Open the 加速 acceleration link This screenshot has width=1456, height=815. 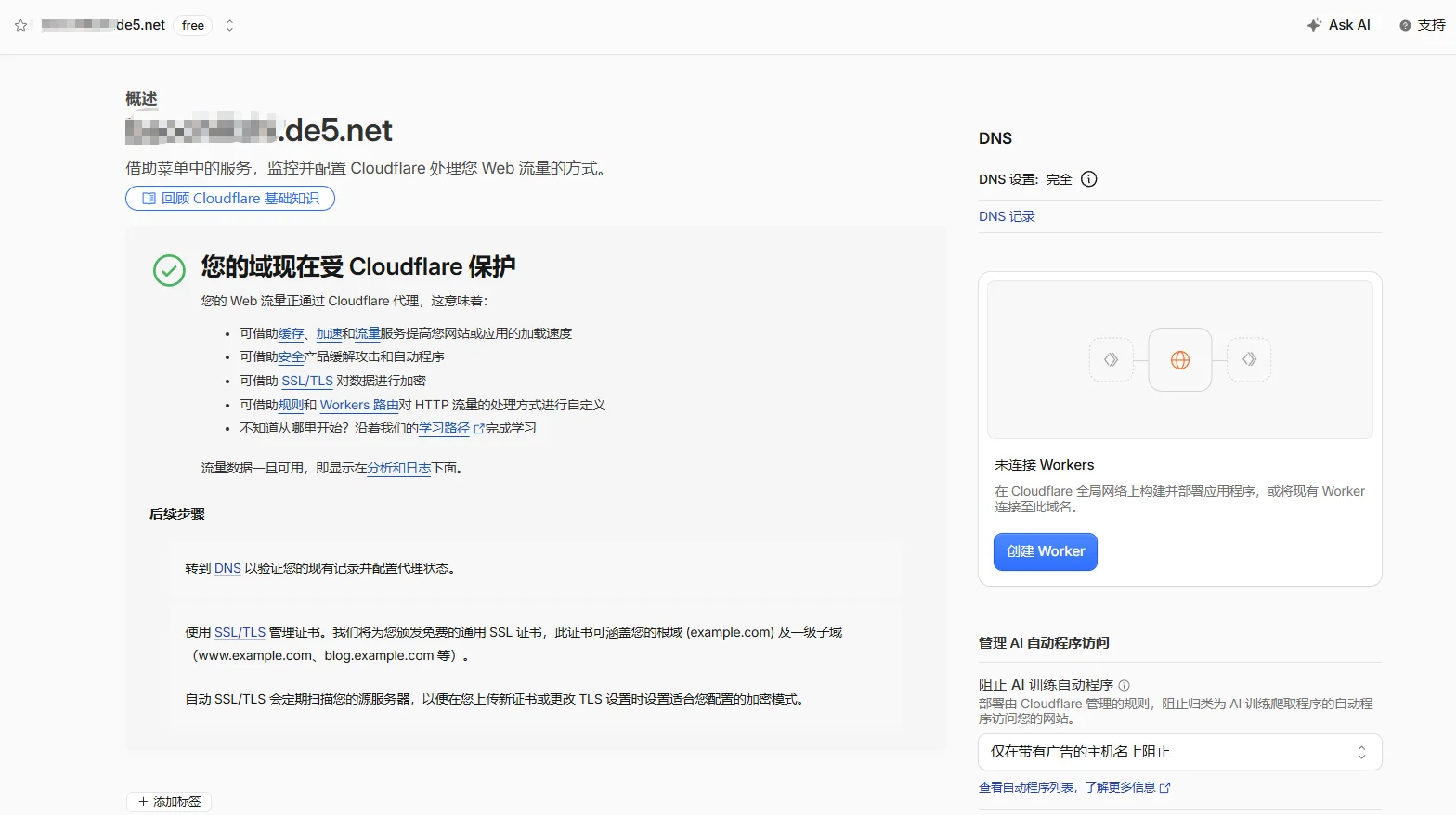(x=329, y=333)
